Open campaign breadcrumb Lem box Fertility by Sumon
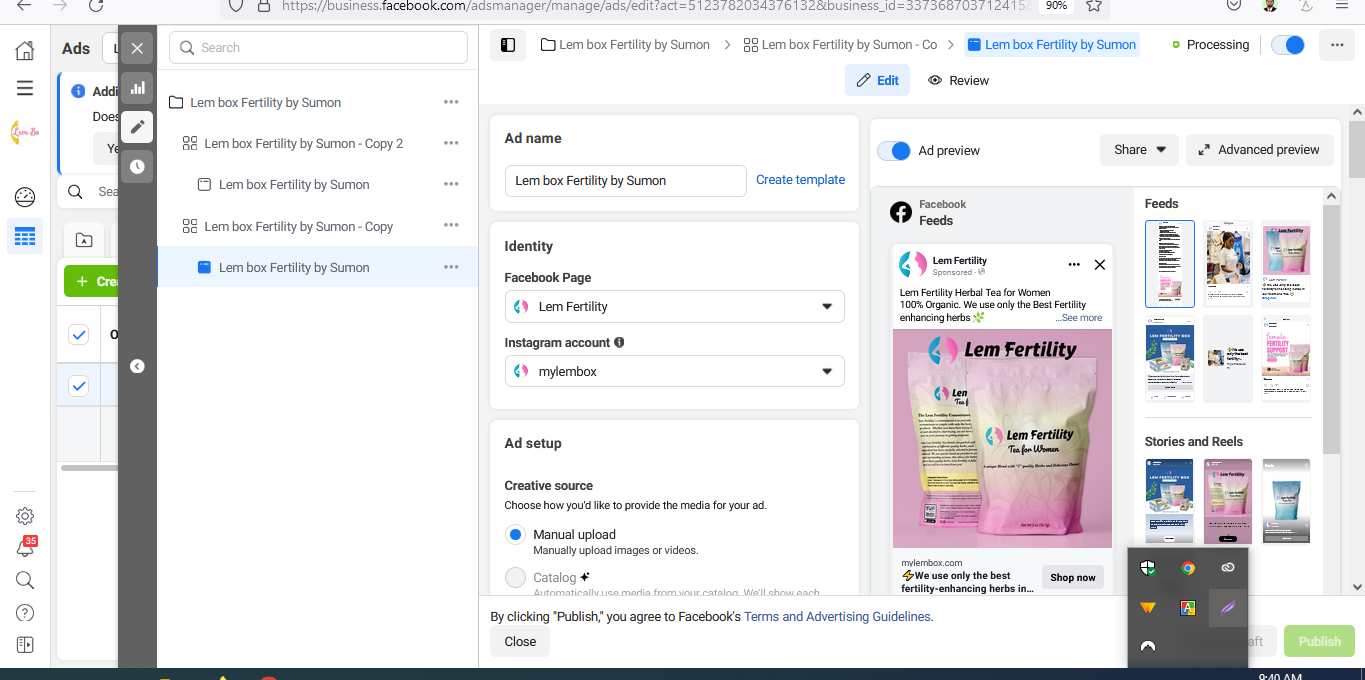Image resolution: width=1365 pixels, height=680 pixels. tap(625, 45)
